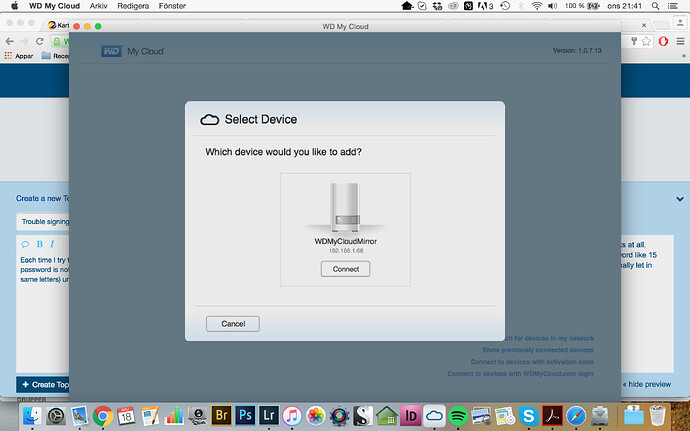The width and height of the screenshot is (690, 431).
Task: Click the key icon in Chrome's address bar
Action: (x=634, y=41)
